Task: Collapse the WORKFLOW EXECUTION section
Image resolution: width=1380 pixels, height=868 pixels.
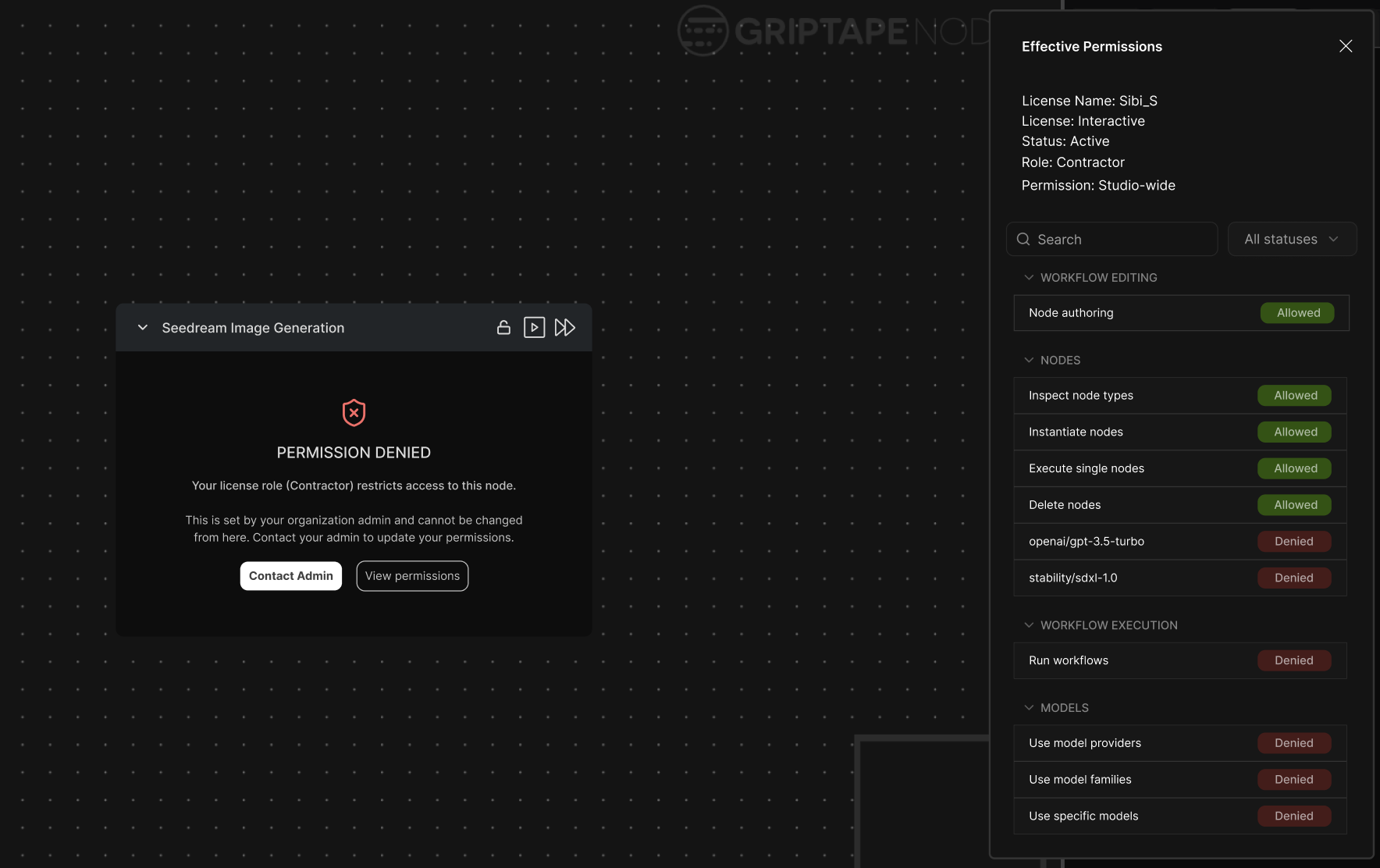Action: (x=1029, y=625)
